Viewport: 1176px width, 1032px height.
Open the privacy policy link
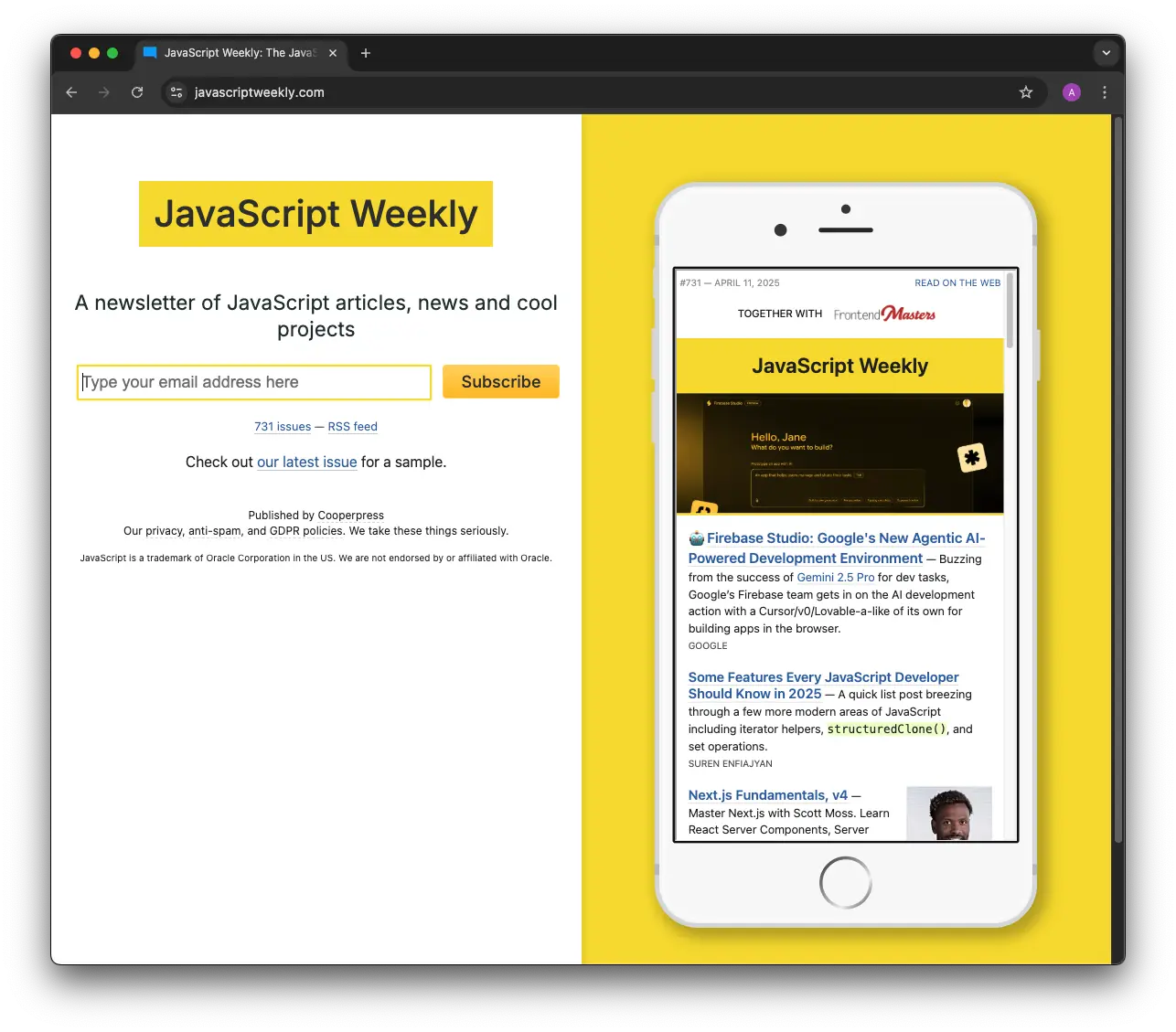(165, 531)
